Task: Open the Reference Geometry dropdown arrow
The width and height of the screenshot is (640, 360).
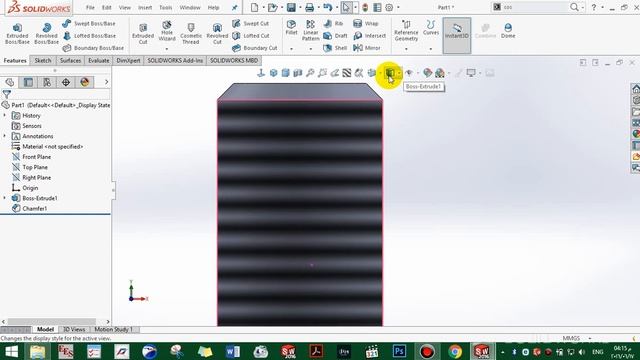Action: click(406, 49)
